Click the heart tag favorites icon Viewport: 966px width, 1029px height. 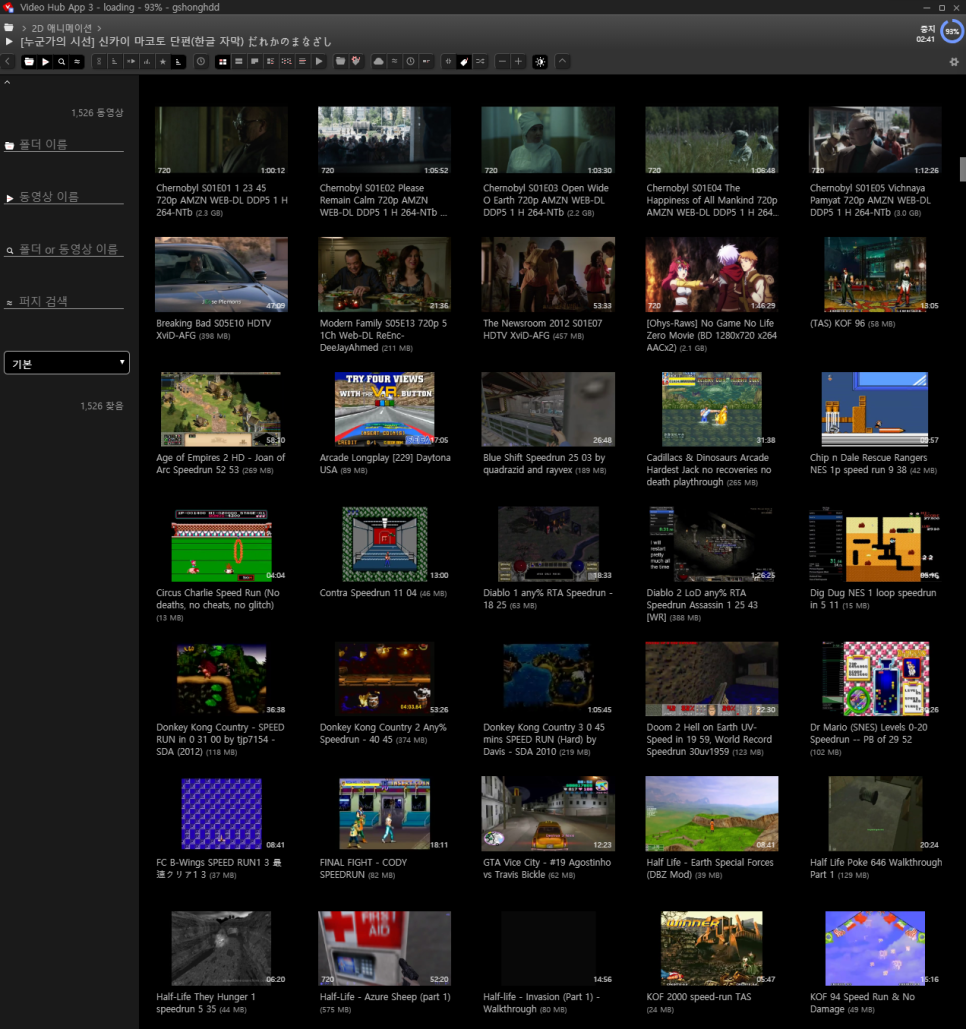(356, 61)
